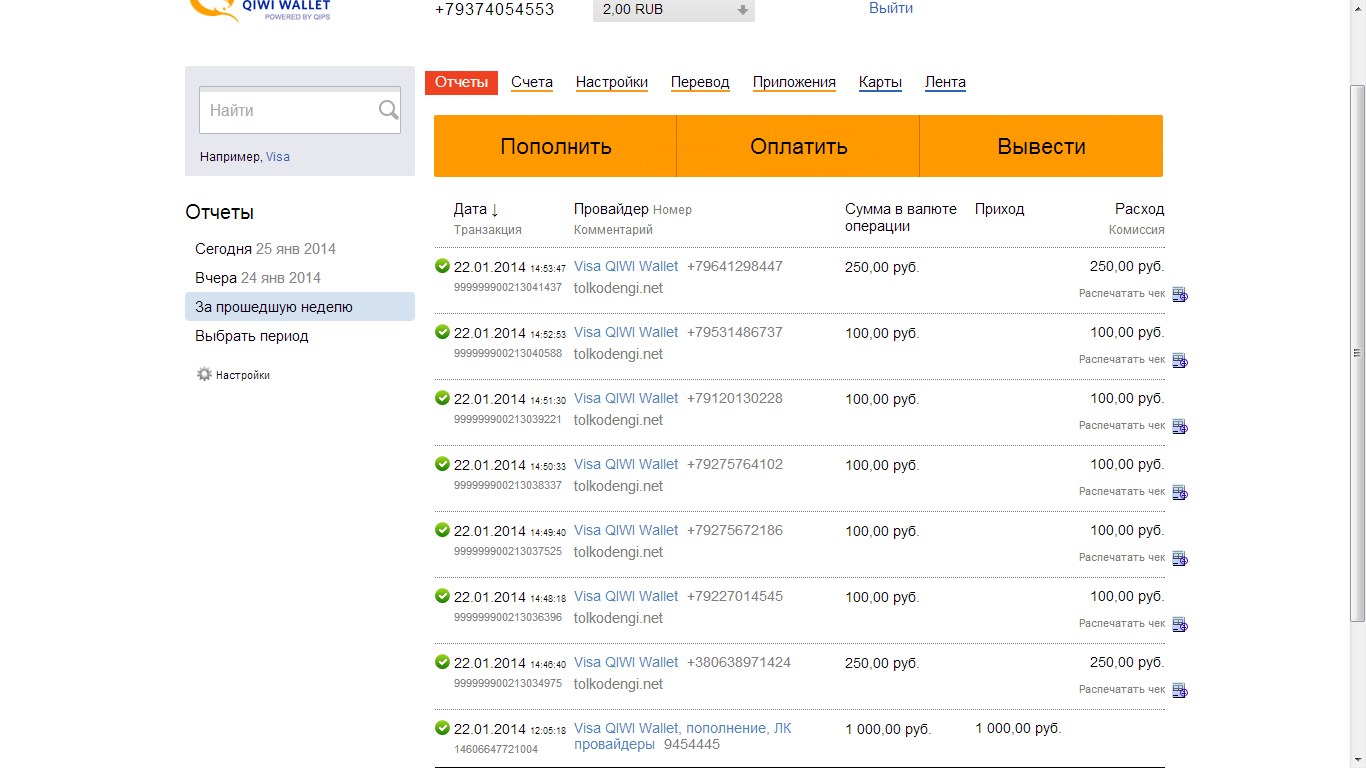Click the Visa example link under the search box
Screen dimensions: 1366x768
[x=278, y=157]
